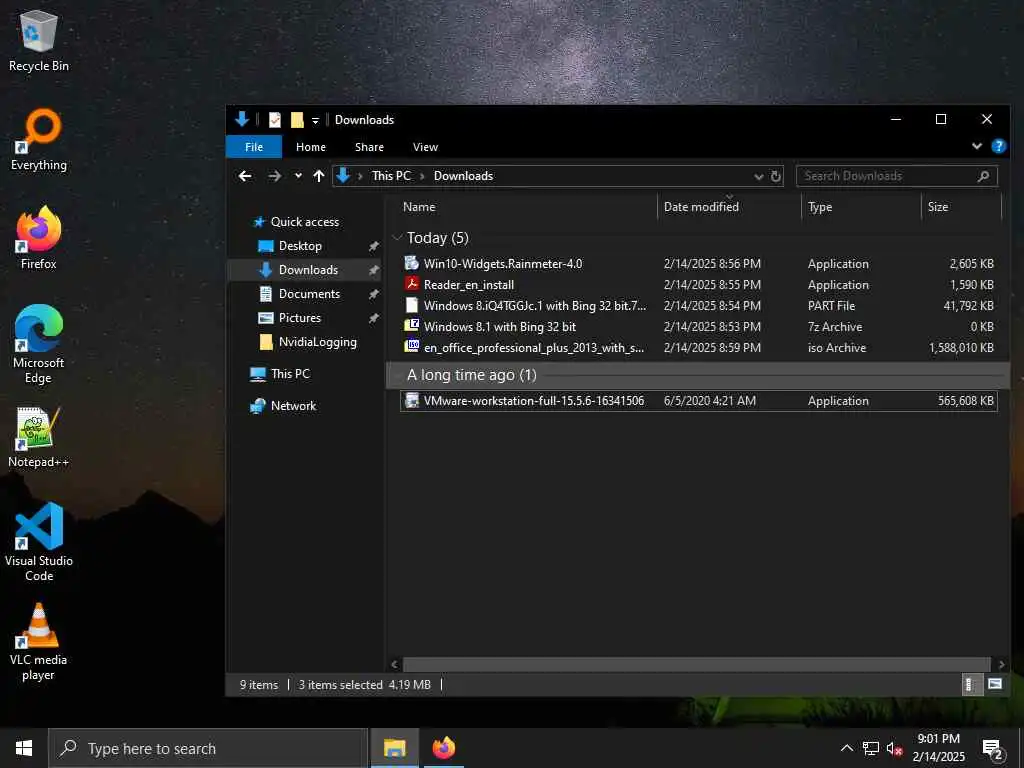Viewport: 1024px width, 768px height.
Task: Click the blue Downloads arrow title bar icon
Action: pos(242,119)
